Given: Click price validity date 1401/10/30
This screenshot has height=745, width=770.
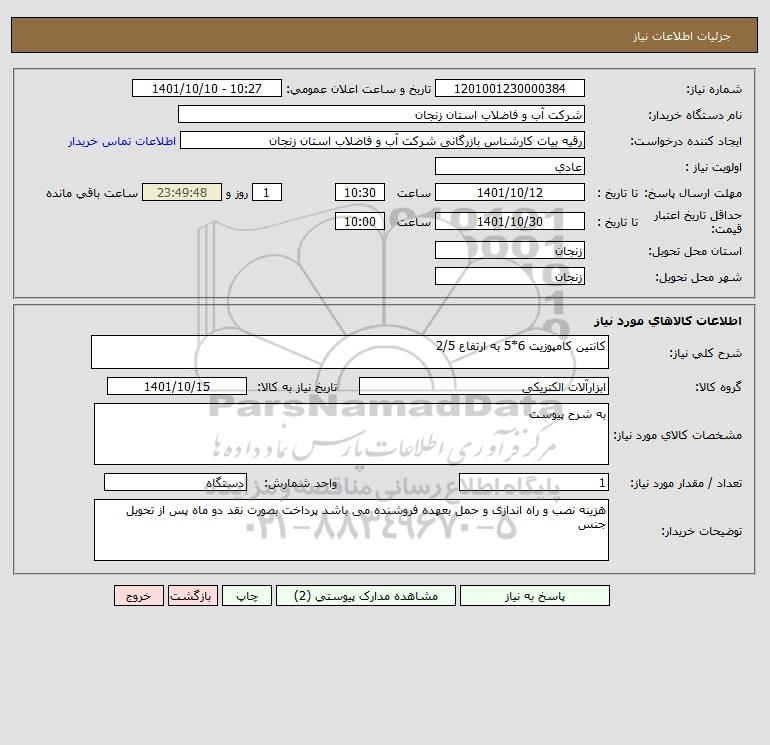Looking at the screenshot, I should pyautogui.click(x=510, y=221).
